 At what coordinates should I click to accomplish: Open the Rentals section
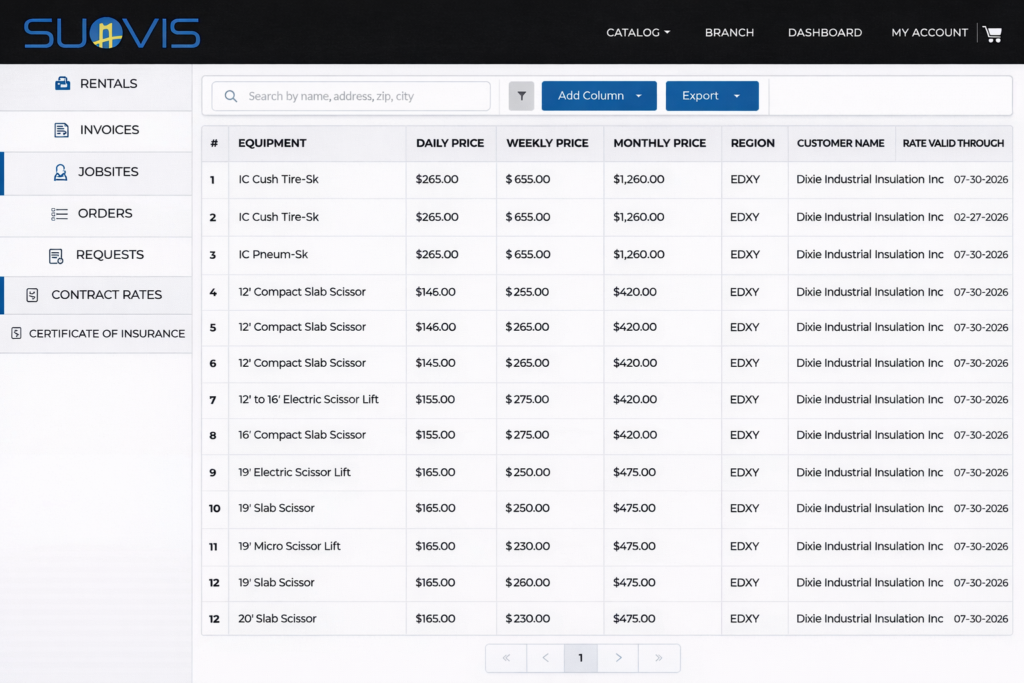coord(97,83)
